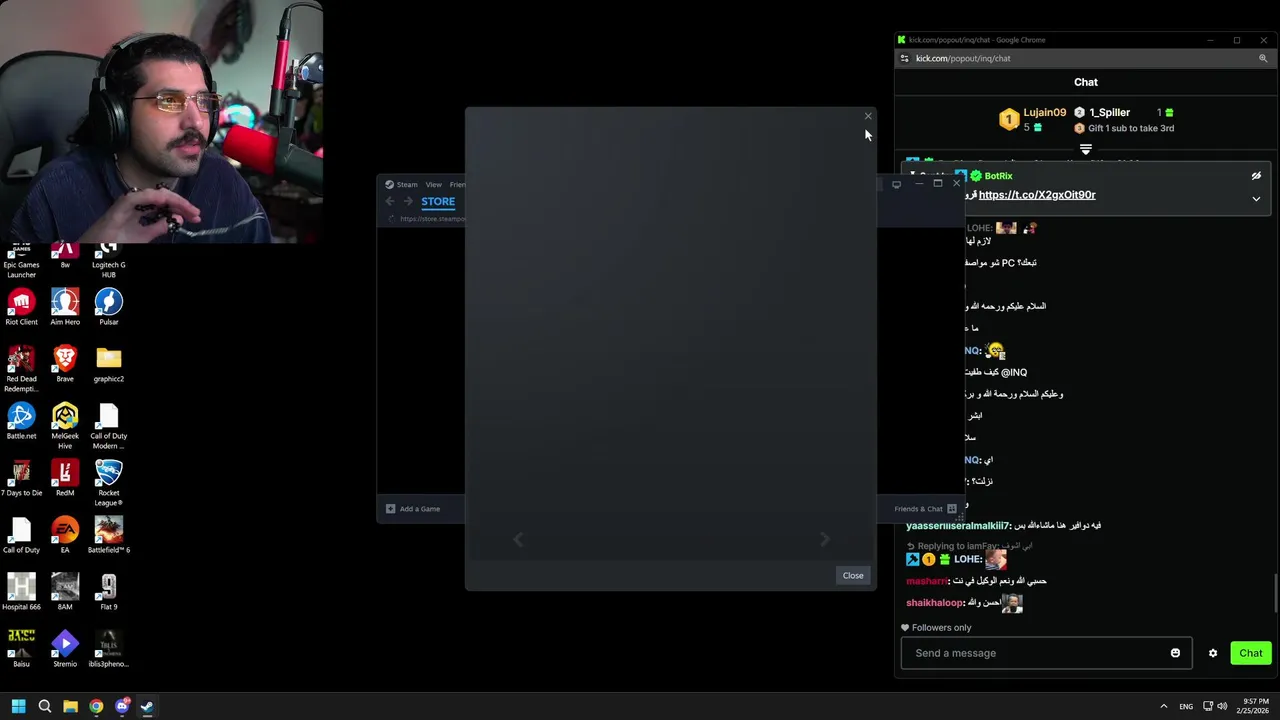Open the Battlefield 6 desktop shortcut
The width and height of the screenshot is (1280, 720).
[109, 536]
